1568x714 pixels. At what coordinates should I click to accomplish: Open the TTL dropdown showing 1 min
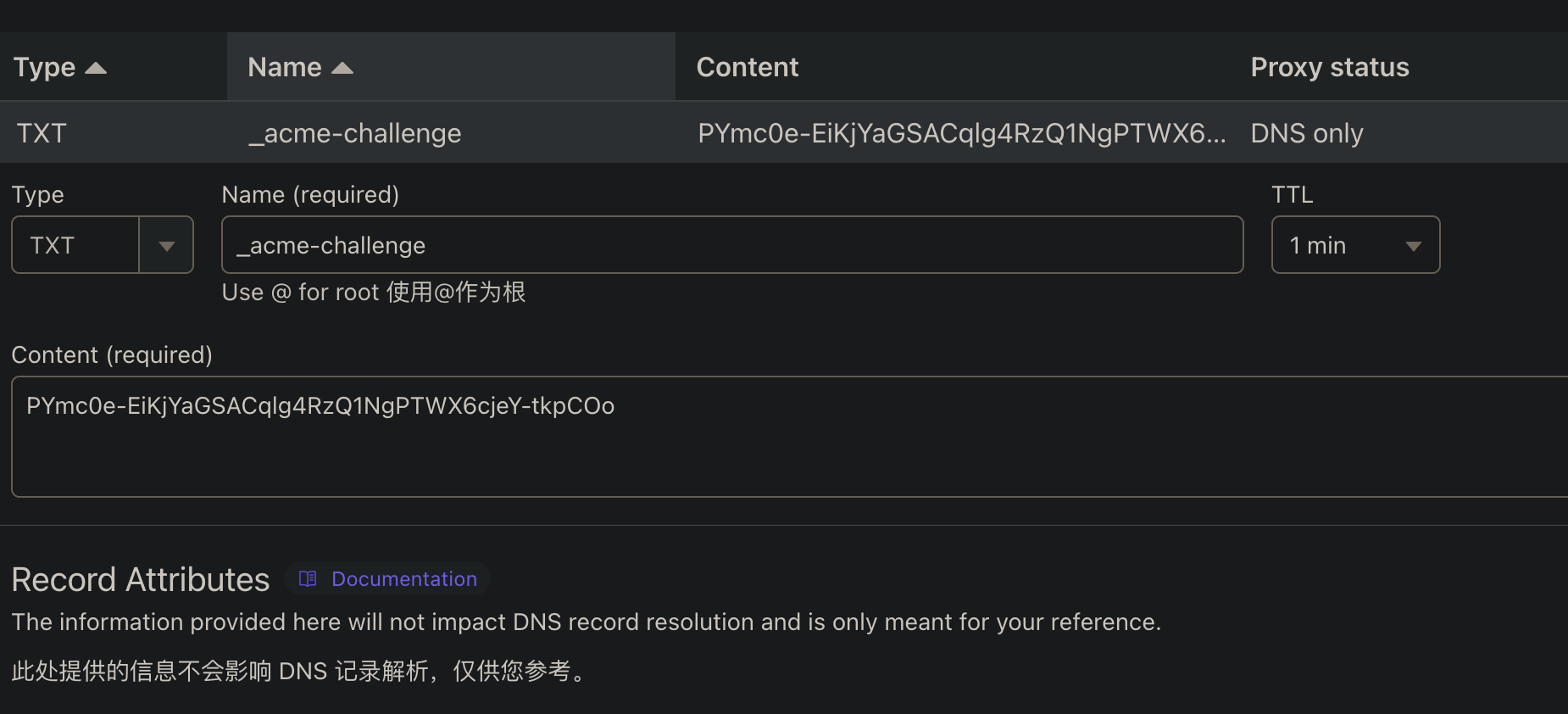click(1355, 245)
